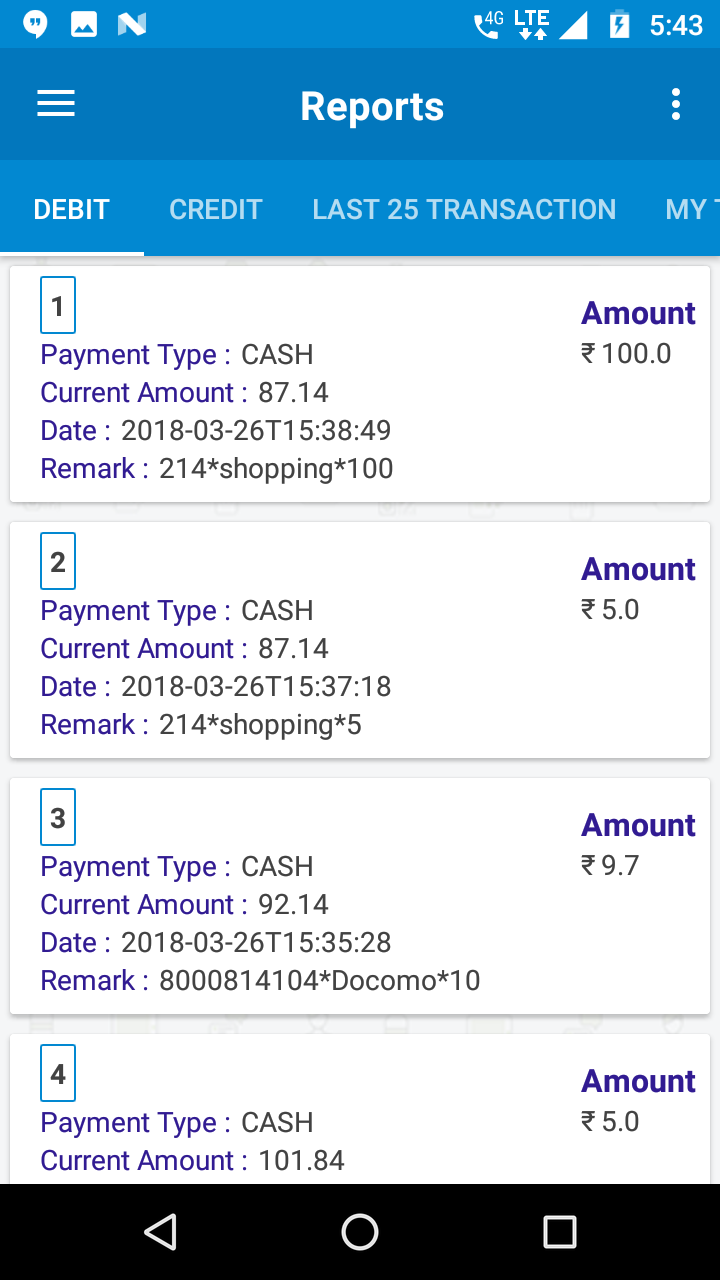Open transaction 2 with remark 214*shopping*5
The width and height of the screenshot is (720, 1280).
coord(360,640)
